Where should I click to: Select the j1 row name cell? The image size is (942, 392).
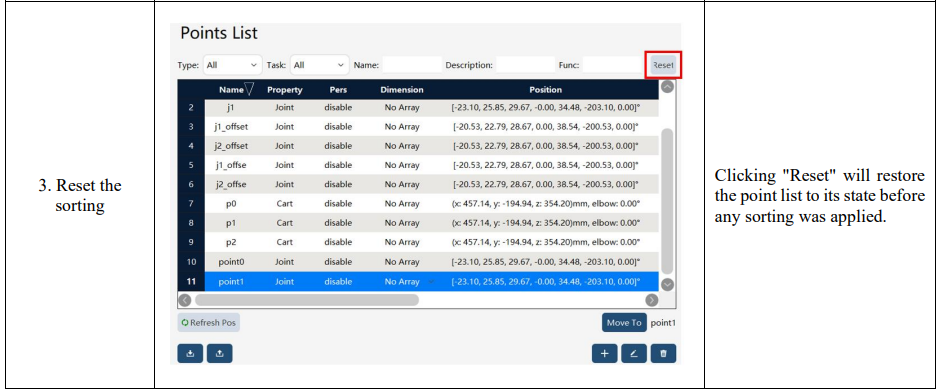click(x=231, y=108)
